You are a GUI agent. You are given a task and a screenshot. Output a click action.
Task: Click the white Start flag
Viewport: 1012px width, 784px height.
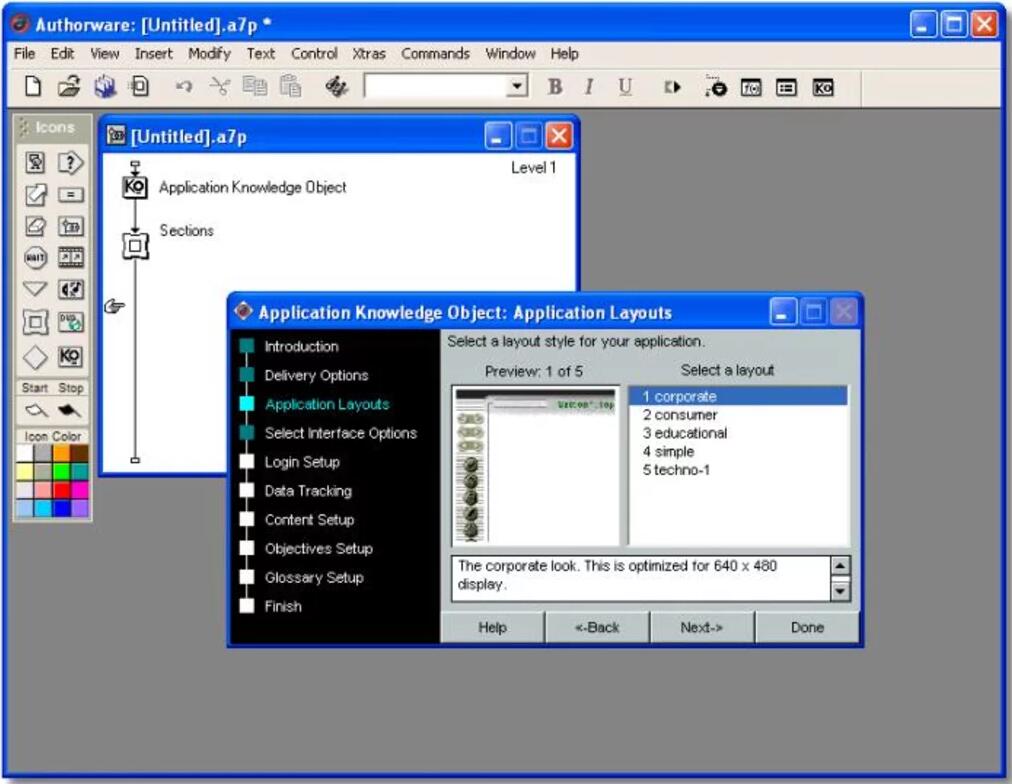point(36,410)
